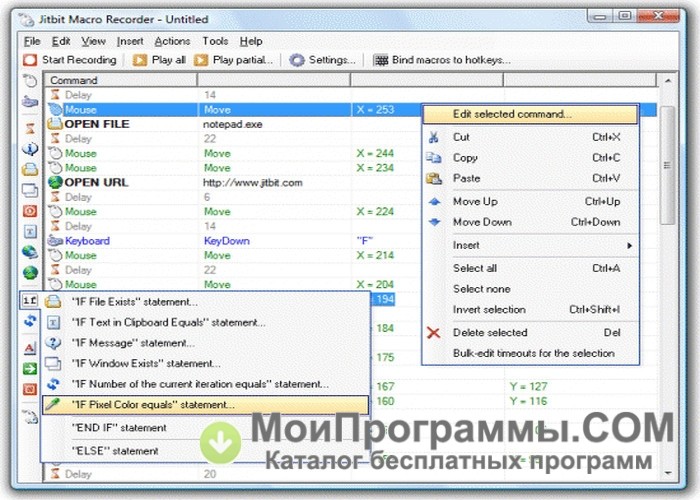Click the blue globe-with-arrow icon in the sidebar
This screenshot has height=500, width=700.
[x=29, y=252]
